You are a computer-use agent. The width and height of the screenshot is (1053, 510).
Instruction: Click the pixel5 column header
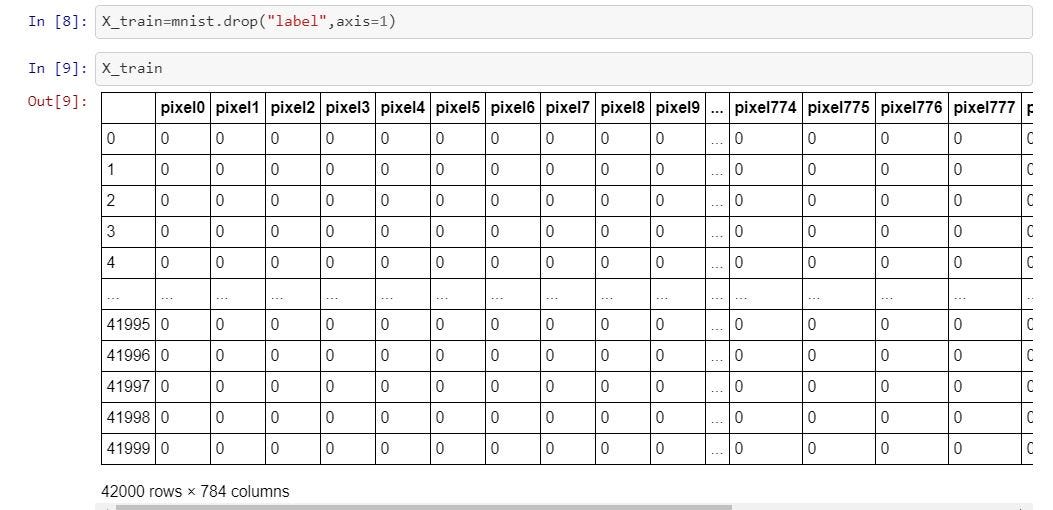[458, 107]
